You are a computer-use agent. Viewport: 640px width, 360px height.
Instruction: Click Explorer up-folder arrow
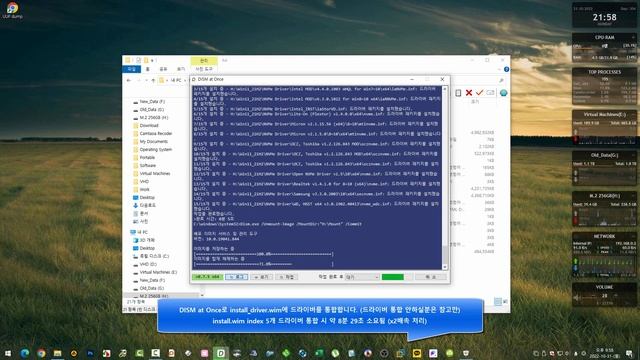[153, 80]
